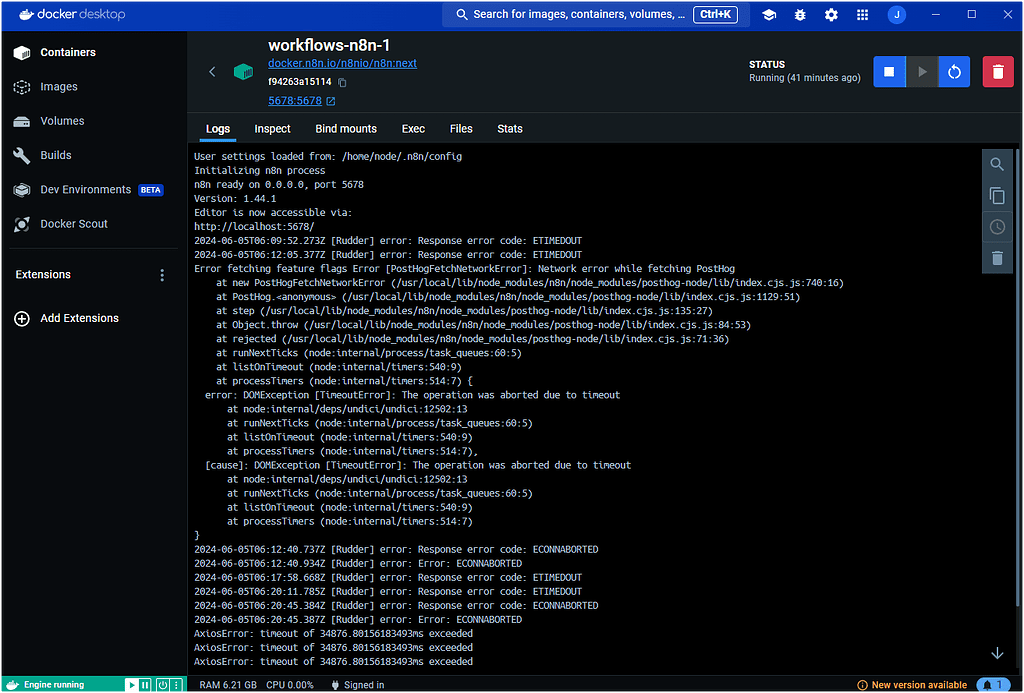The height and width of the screenshot is (693, 1024).
Task: Click the Ctrl+K shortcut badge
Action: click(x=716, y=14)
